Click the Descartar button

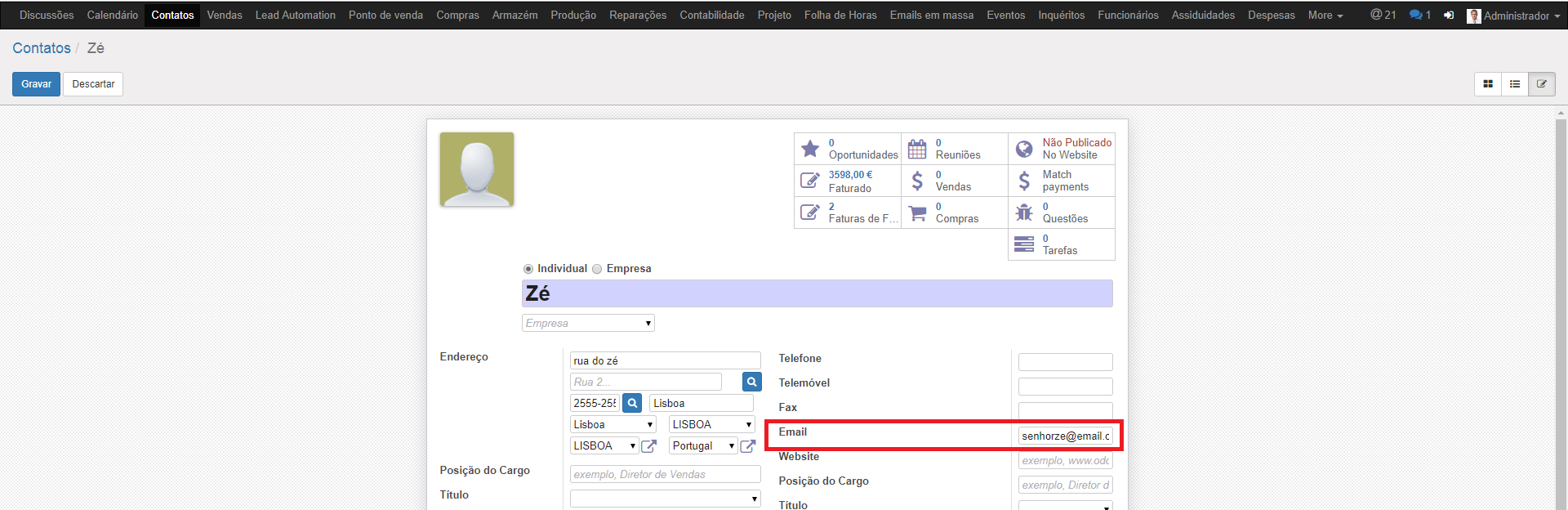[93, 84]
